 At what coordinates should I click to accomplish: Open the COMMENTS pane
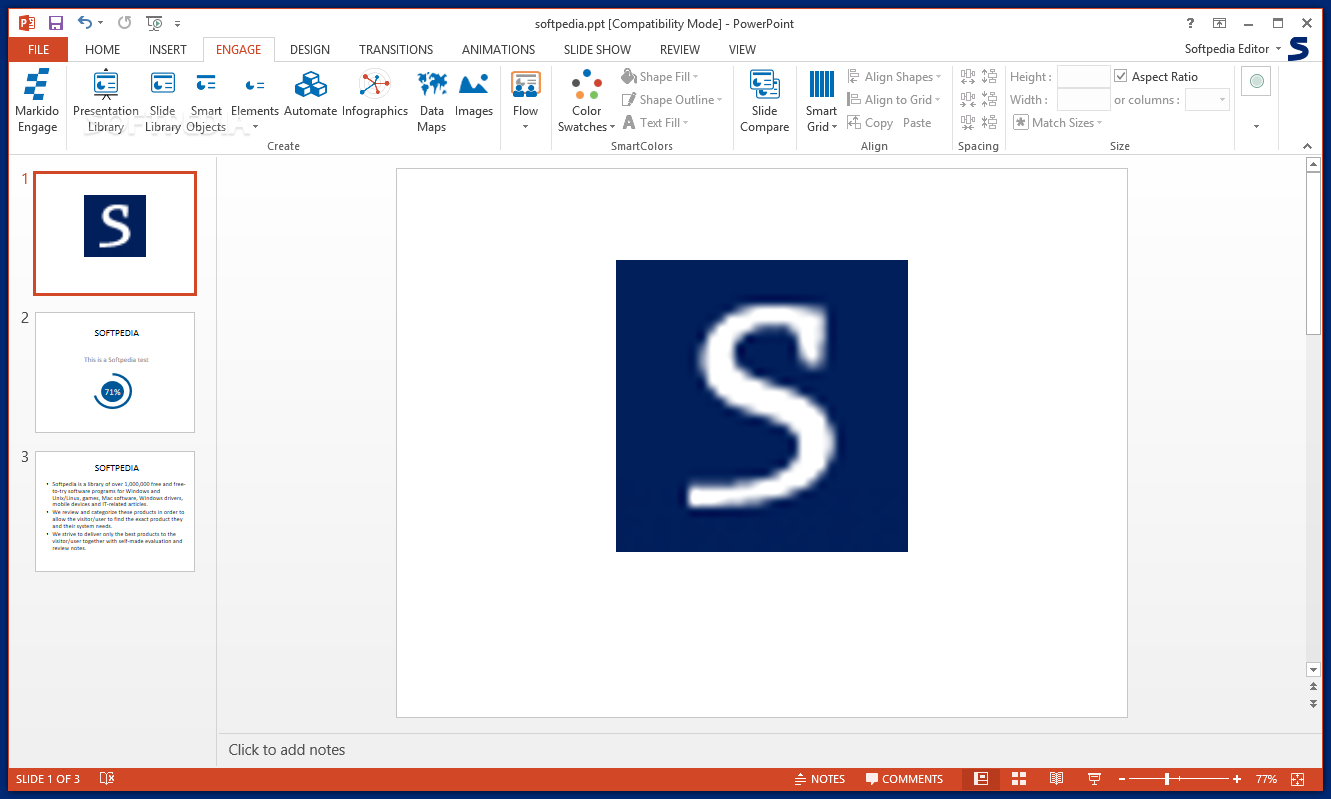905,779
